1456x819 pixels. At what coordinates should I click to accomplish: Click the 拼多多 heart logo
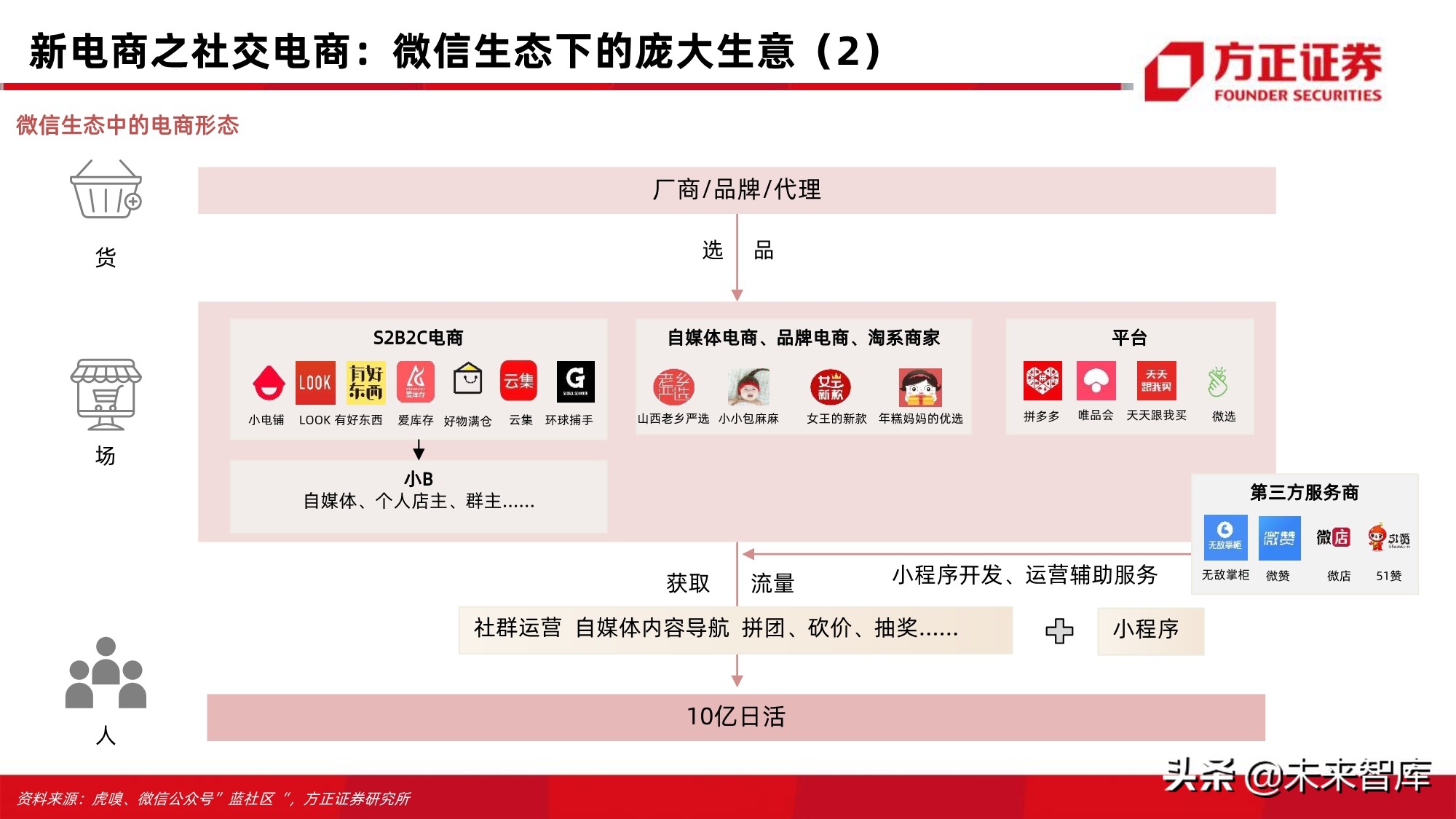[1042, 381]
